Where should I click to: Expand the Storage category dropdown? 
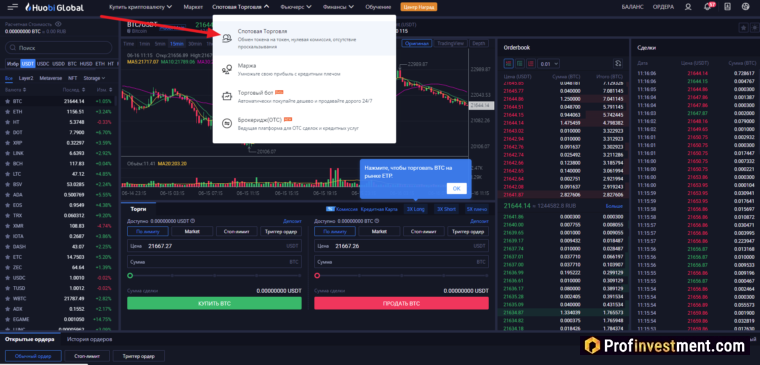coord(94,78)
